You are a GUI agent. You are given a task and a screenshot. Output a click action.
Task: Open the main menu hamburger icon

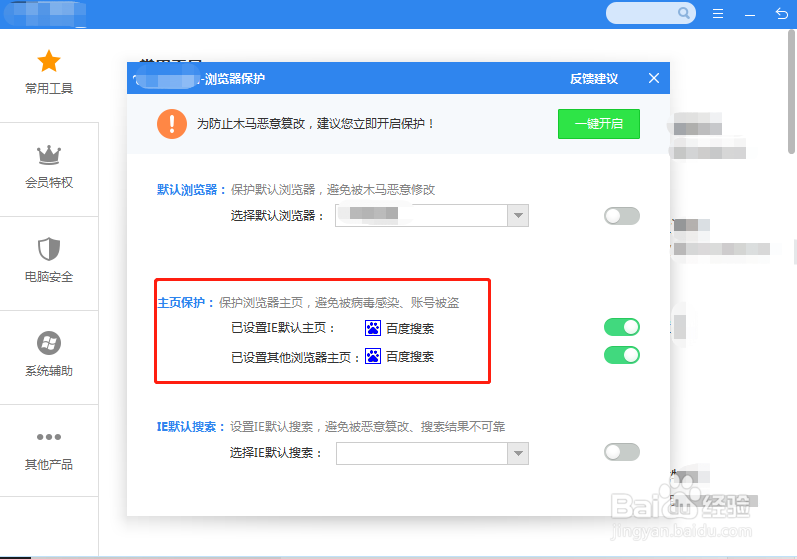[x=718, y=14]
